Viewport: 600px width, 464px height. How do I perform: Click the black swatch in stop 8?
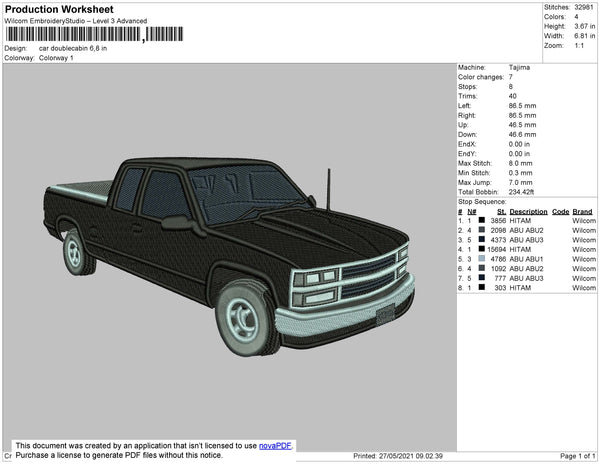[x=482, y=287]
